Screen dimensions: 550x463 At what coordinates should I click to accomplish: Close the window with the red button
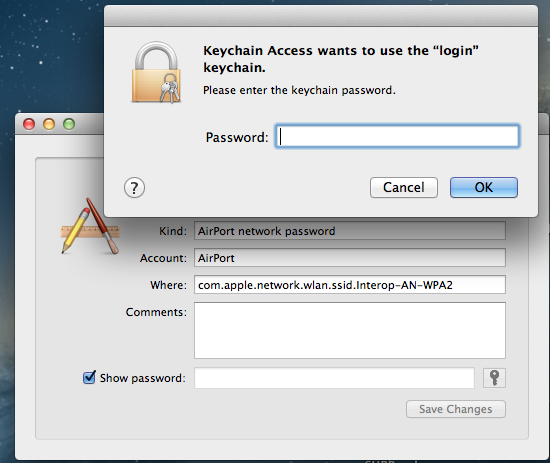click(x=29, y=124)
